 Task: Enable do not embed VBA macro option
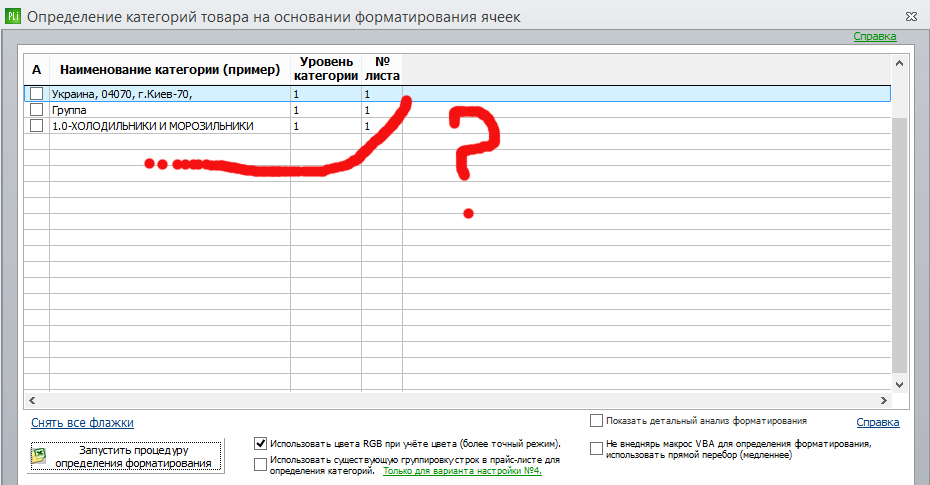click(596, 448)
